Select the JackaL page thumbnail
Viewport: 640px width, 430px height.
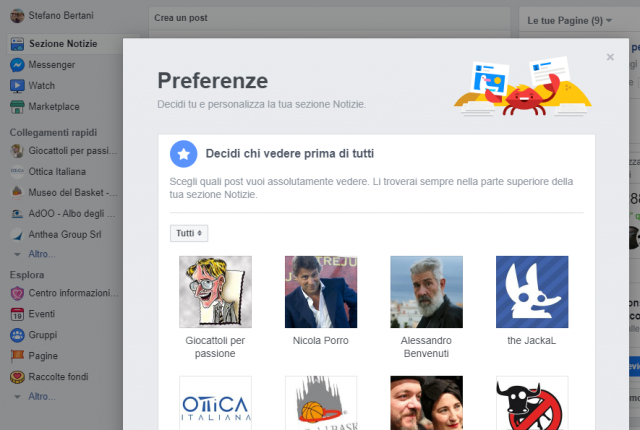point(532,292)
